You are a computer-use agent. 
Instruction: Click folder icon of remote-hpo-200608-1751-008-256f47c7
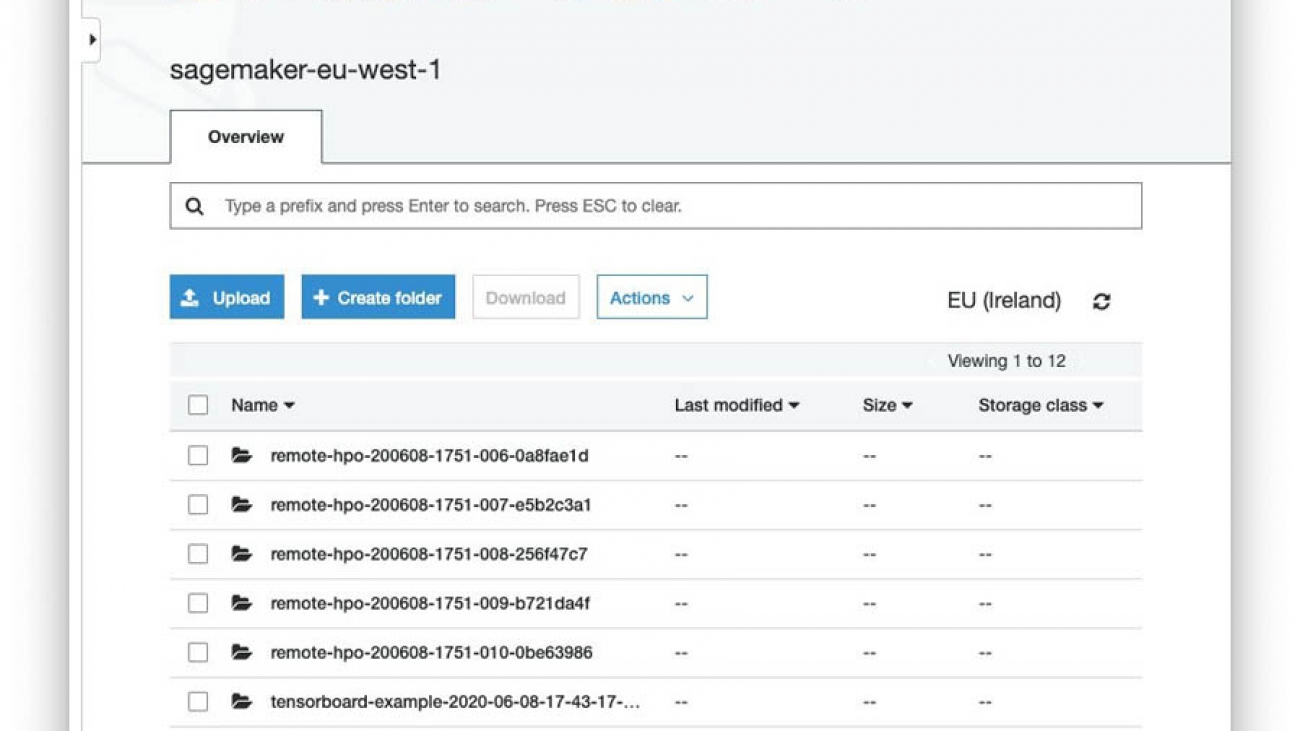[242, 553]
